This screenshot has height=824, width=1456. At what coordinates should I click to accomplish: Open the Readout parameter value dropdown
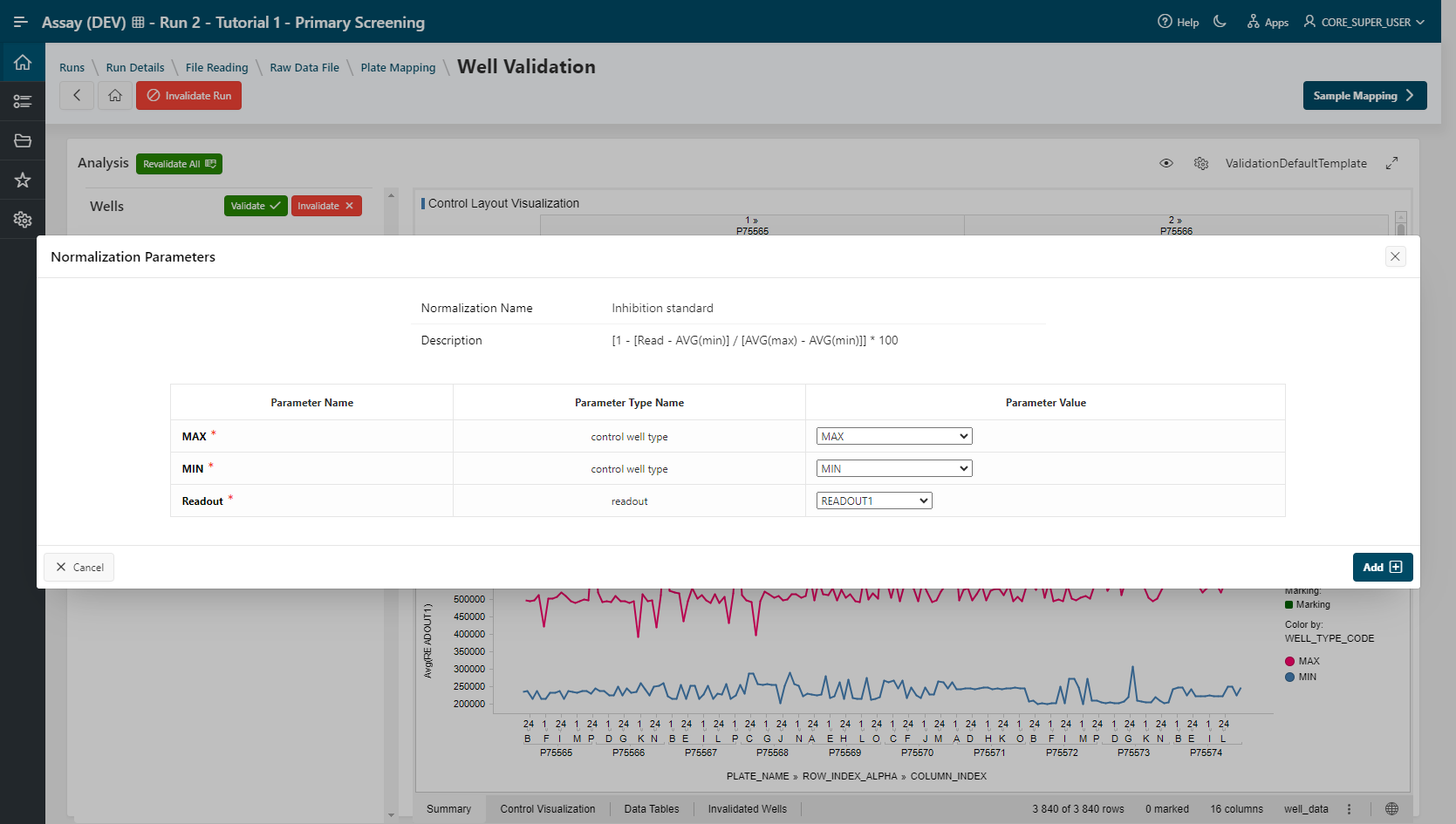point(874,501)
